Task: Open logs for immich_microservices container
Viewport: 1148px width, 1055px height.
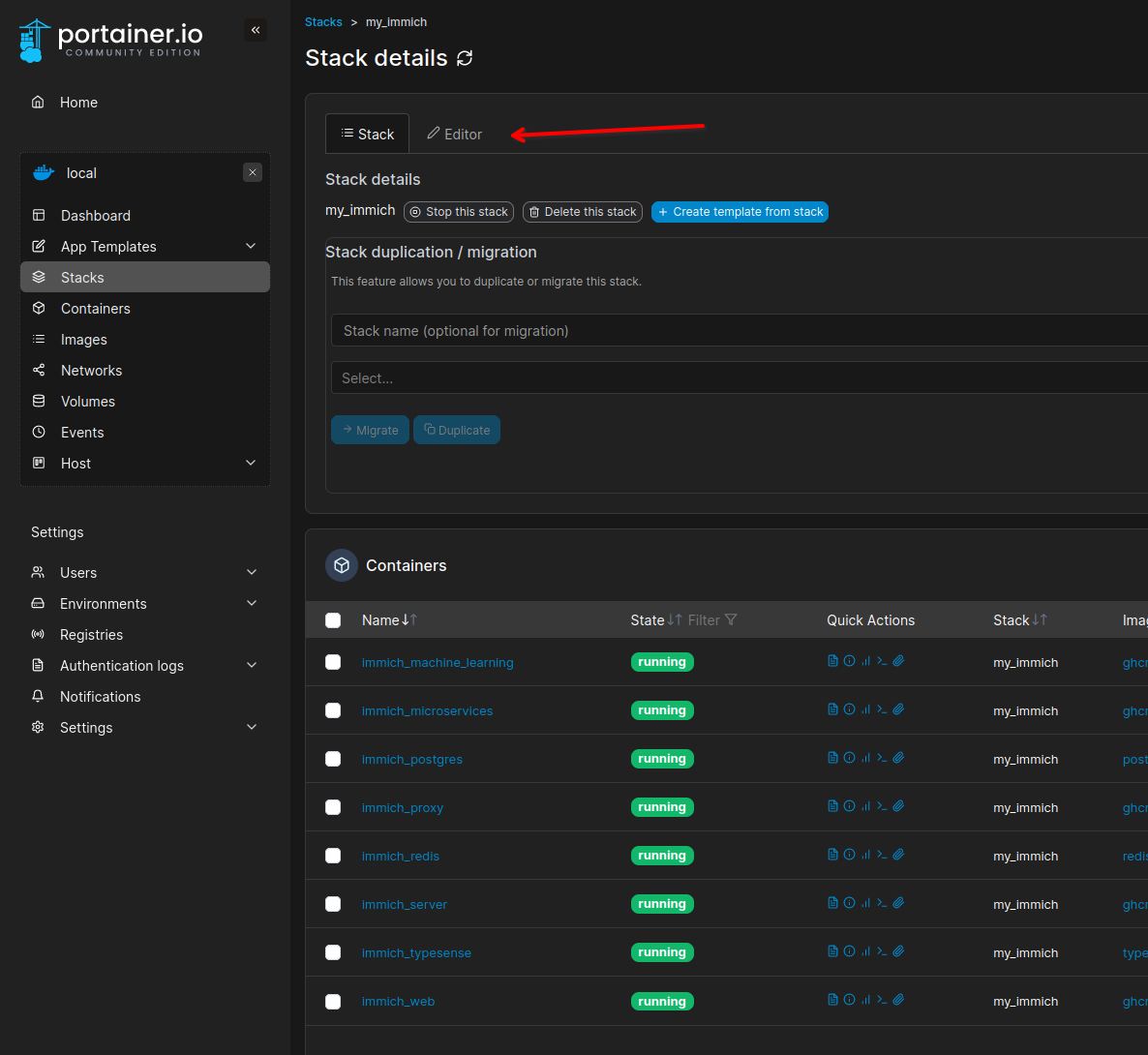Action: coord(832,709)
